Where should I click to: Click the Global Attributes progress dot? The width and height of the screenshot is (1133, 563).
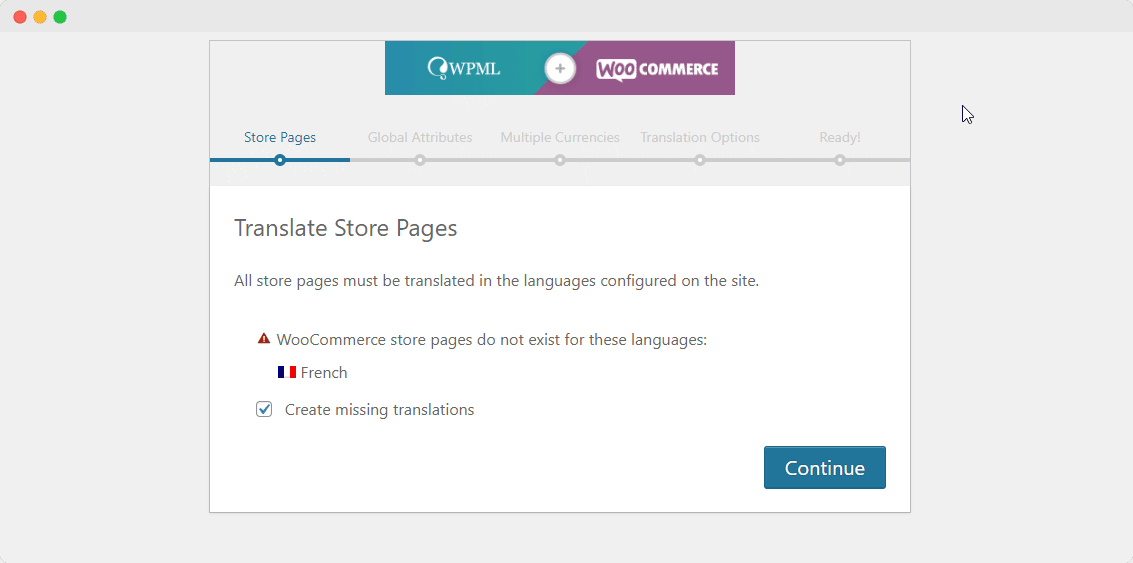[420, 160]
